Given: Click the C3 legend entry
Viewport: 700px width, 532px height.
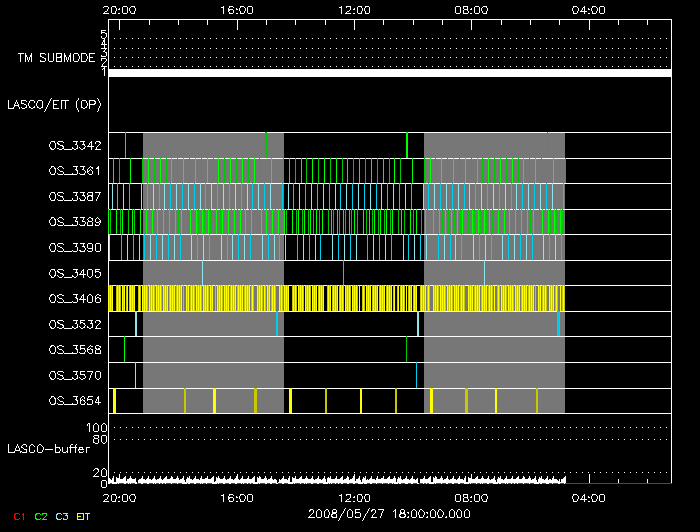Looking at the screenshot, I should [63, 516].
